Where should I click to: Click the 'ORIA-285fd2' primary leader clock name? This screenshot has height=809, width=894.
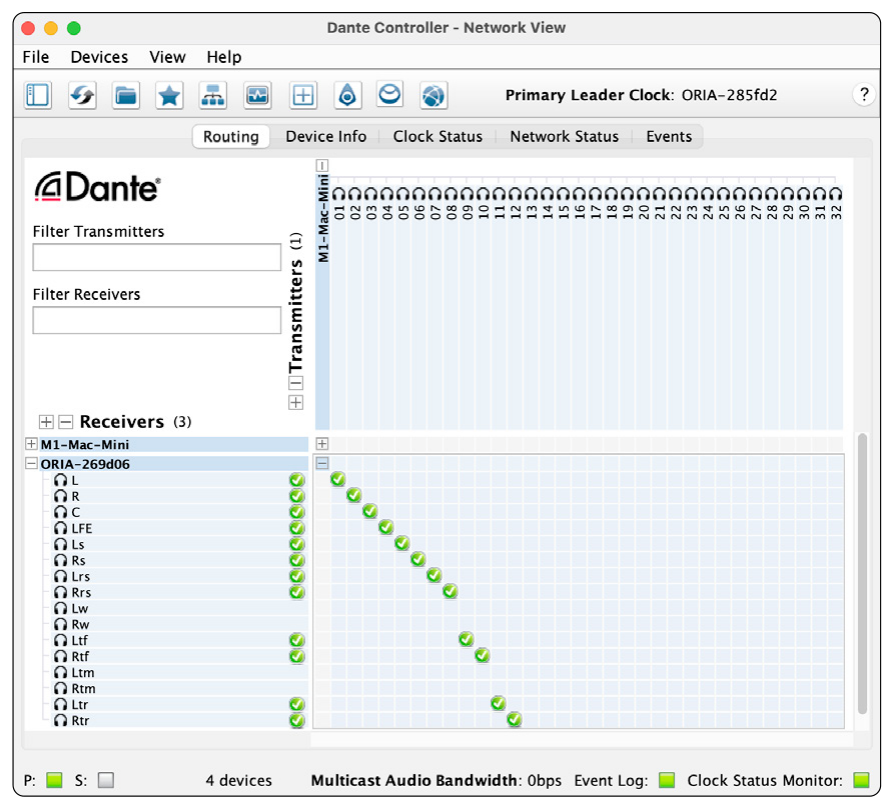coord(729,95)
